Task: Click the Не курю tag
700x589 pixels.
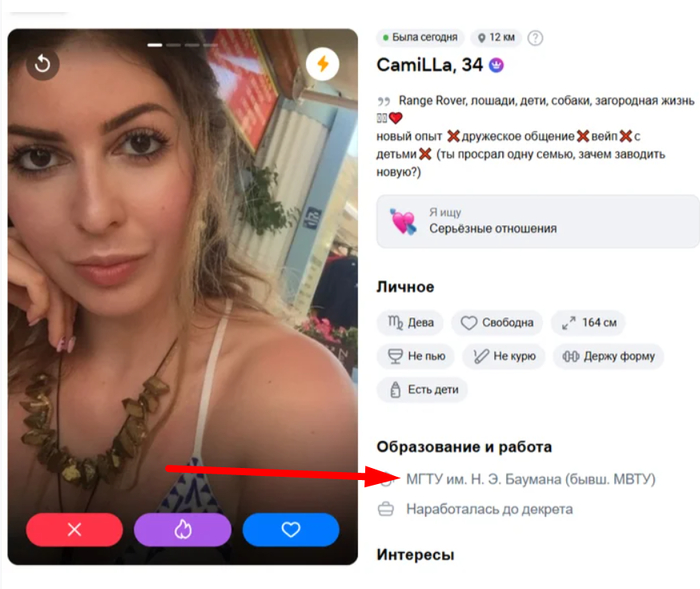Action: coord(504,356)
